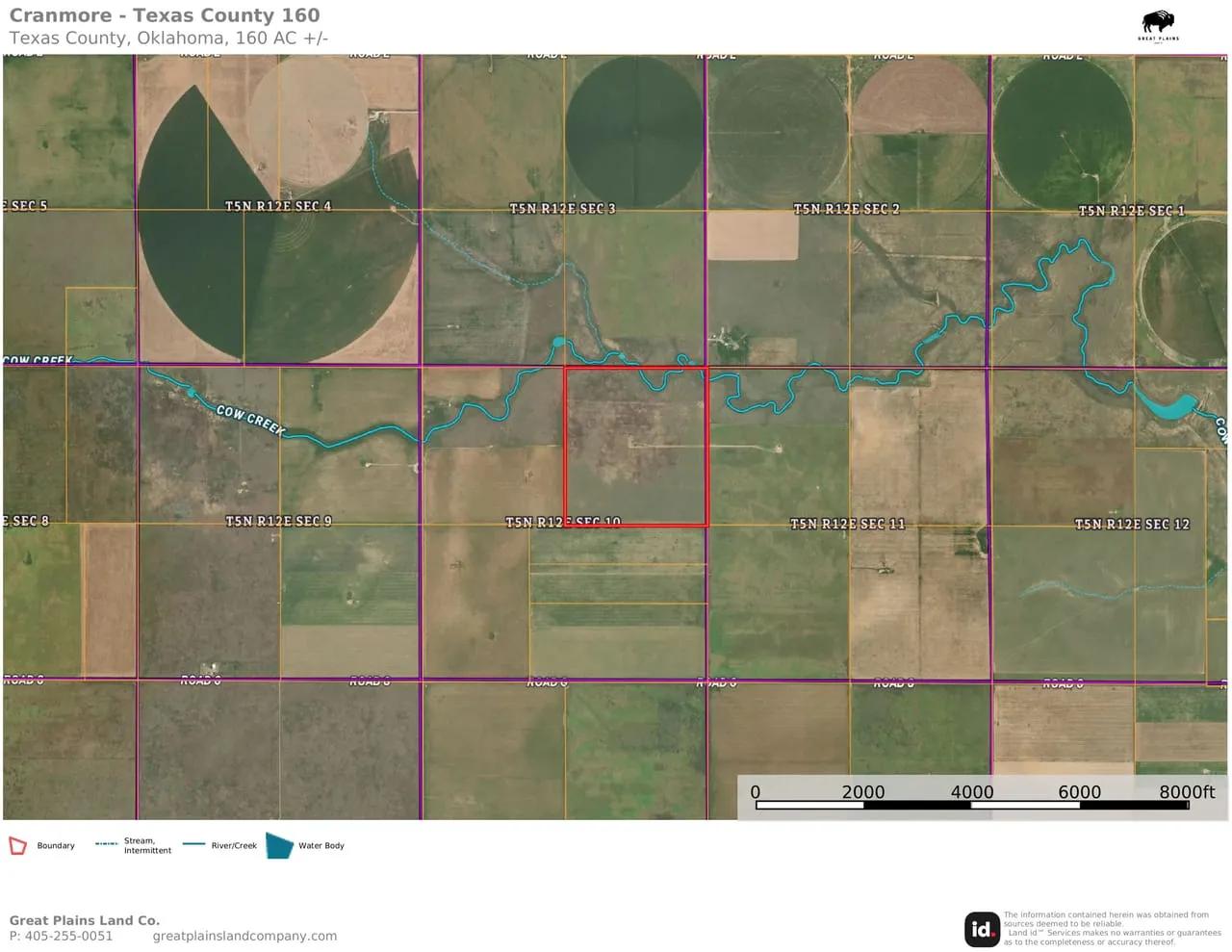Click the 'COW CREEK' label in section 9
1232x952 pixels.
(x=250, y=420)
